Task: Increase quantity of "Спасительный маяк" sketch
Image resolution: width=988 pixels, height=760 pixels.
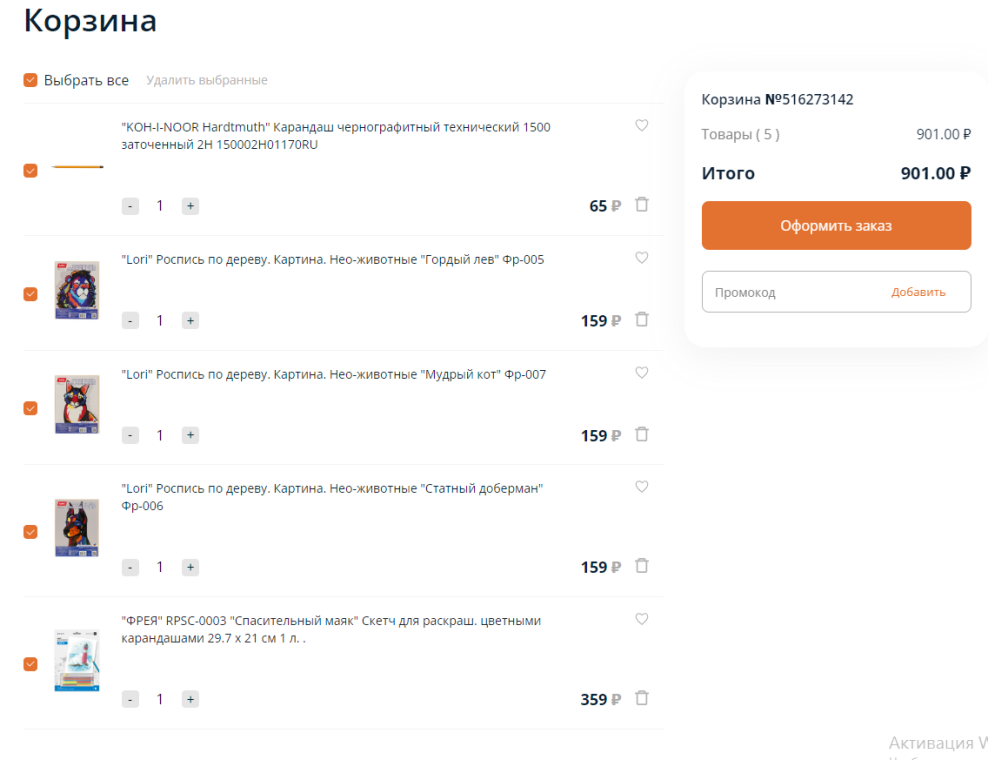Action: click(190, 700)
